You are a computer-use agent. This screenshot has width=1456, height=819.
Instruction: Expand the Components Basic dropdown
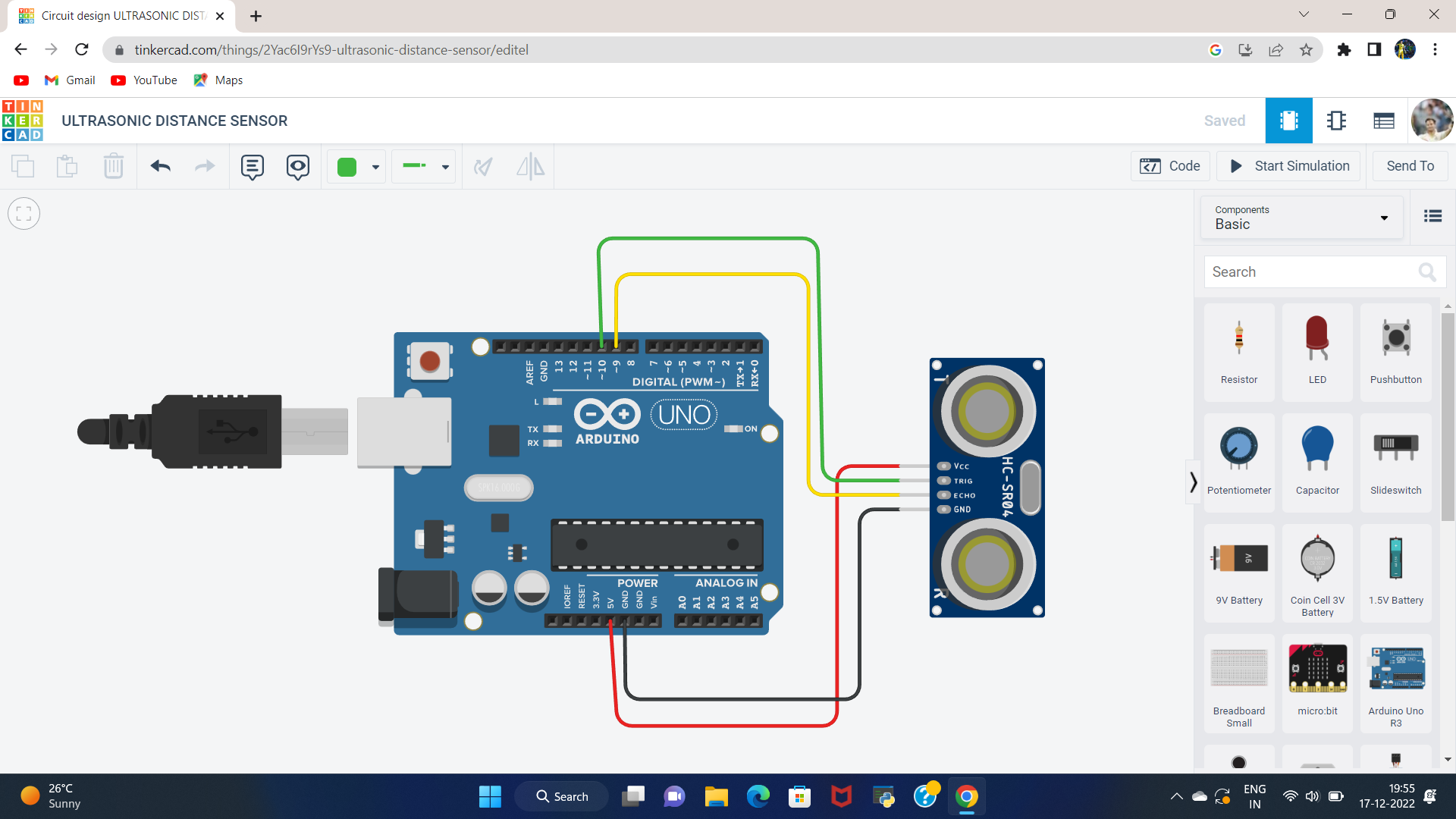(x=1302, y=218)
